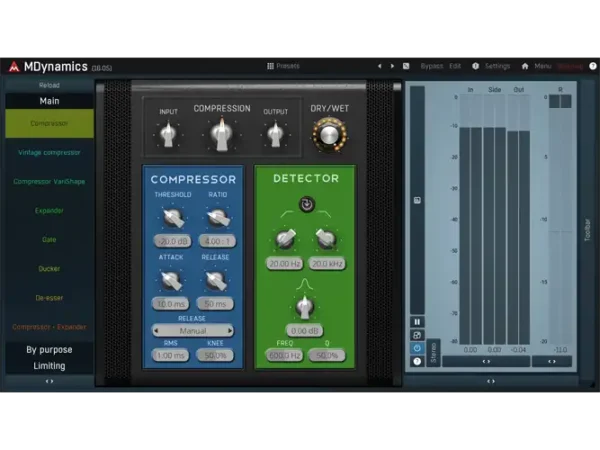Click the release 50 ms value field
This screenshot has width=600, height=450.
[215, 304]
